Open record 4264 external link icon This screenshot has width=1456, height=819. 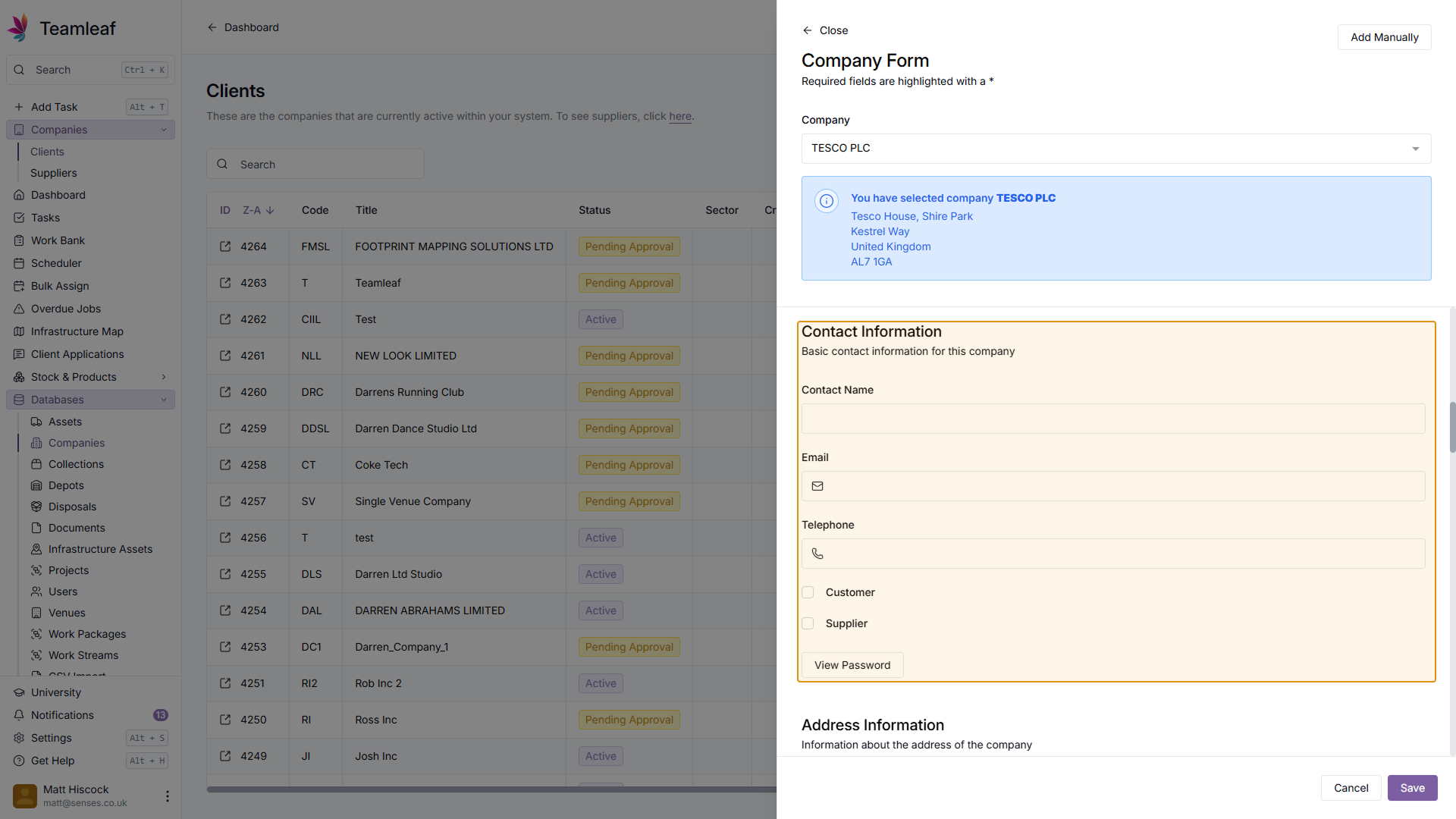click(225, 246)
